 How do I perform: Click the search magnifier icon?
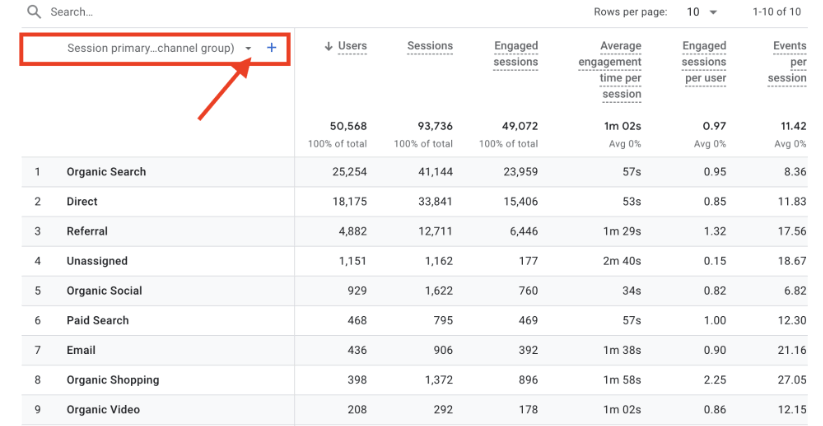[34, 12]
